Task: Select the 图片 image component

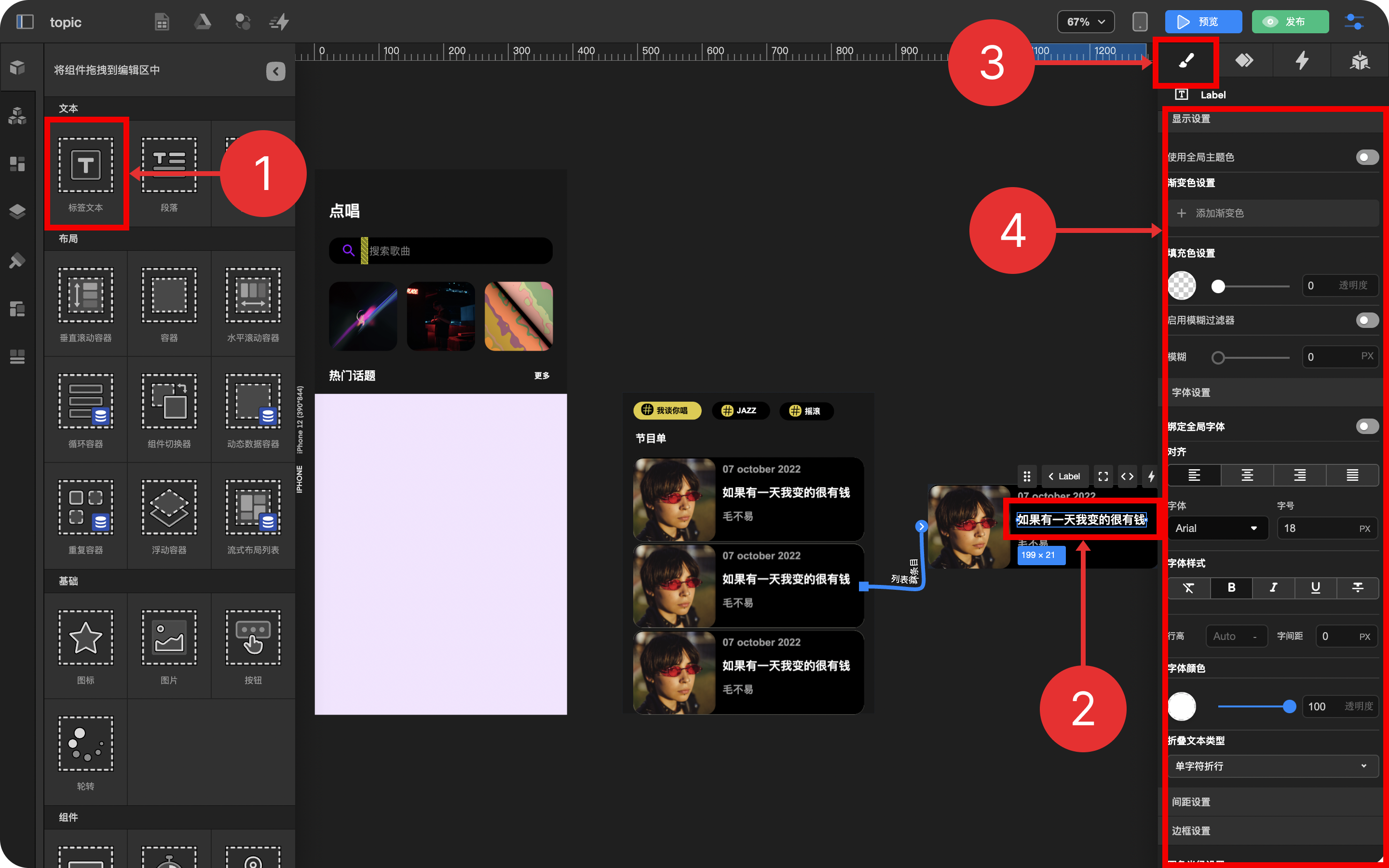Action: coord(169,646)
